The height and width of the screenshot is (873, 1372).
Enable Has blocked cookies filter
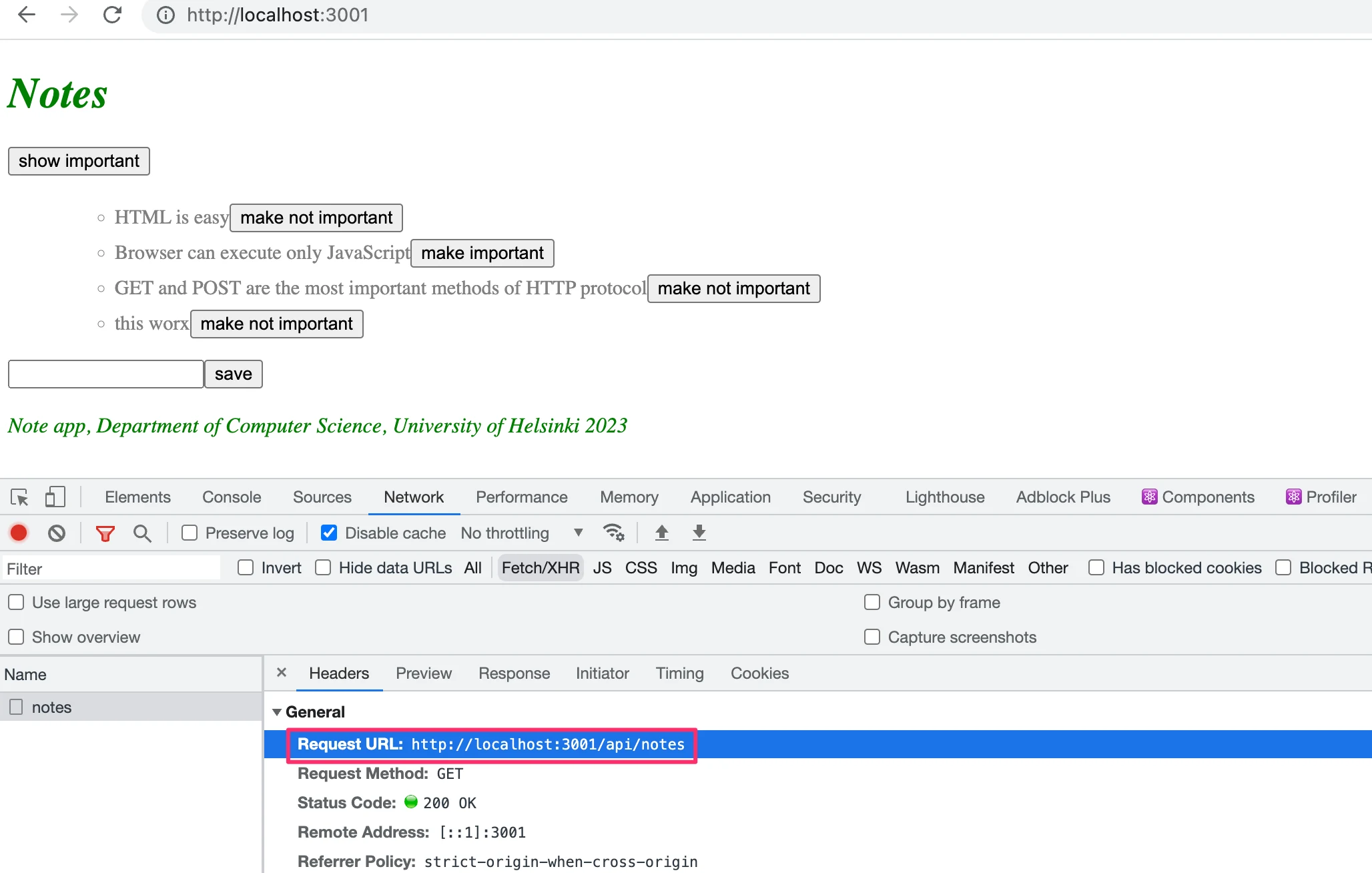(x=1096, y=568)
